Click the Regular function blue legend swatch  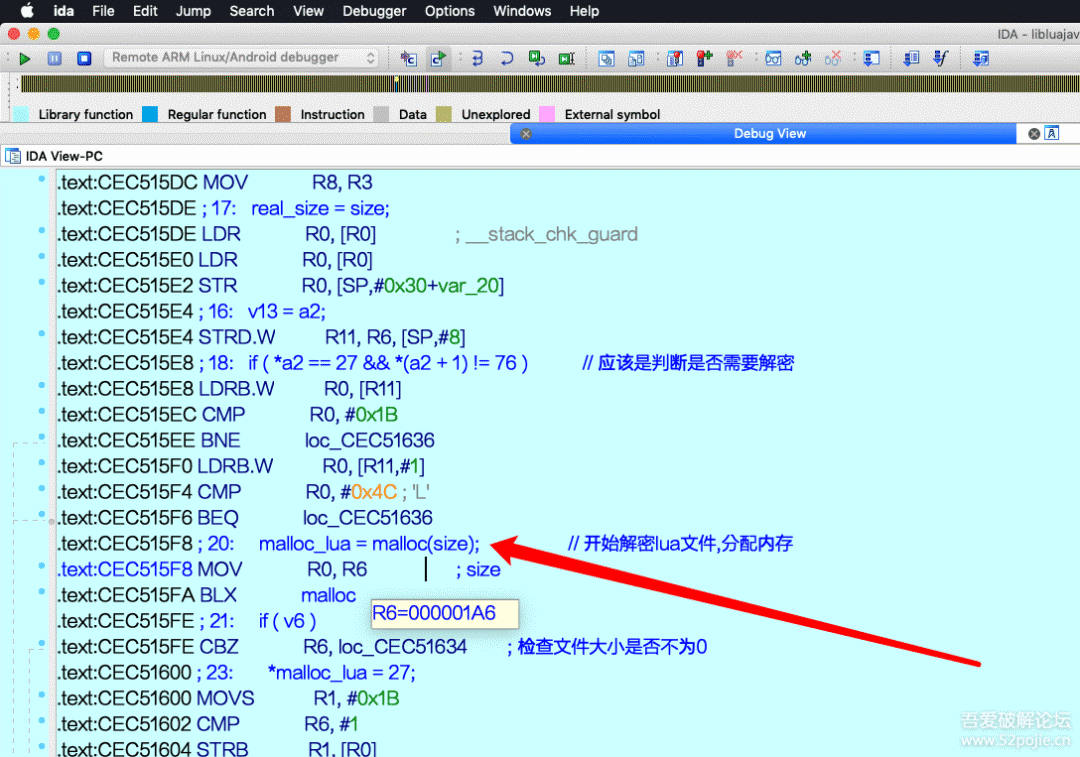click(x=151, y=114)
